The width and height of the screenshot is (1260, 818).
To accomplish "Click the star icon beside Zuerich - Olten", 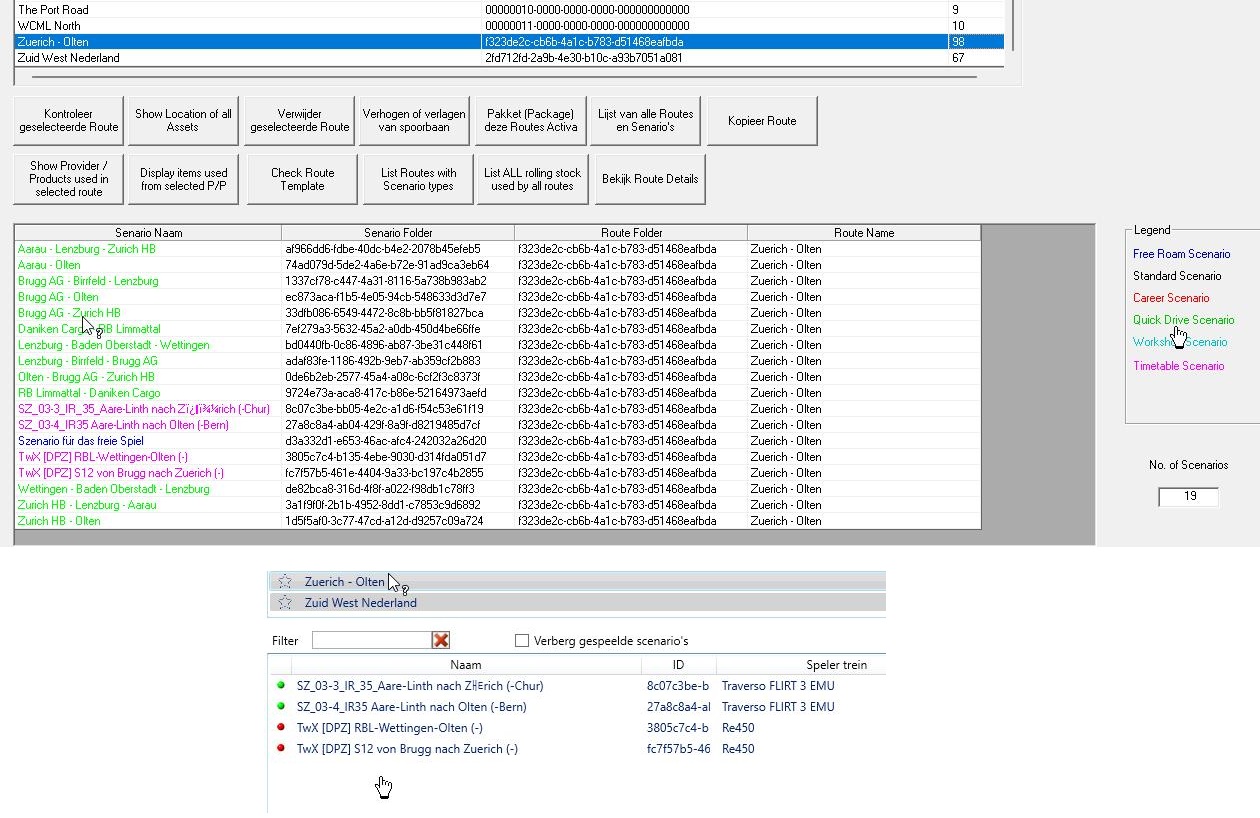I will [285, 581].
